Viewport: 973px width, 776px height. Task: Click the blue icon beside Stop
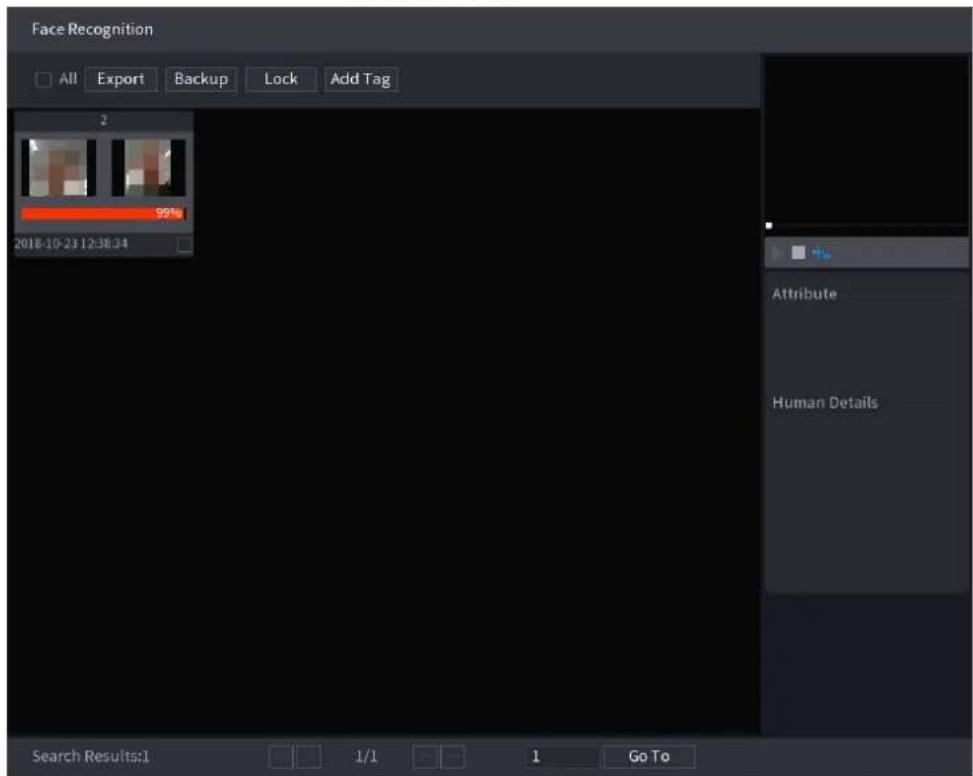coord(820,253)
